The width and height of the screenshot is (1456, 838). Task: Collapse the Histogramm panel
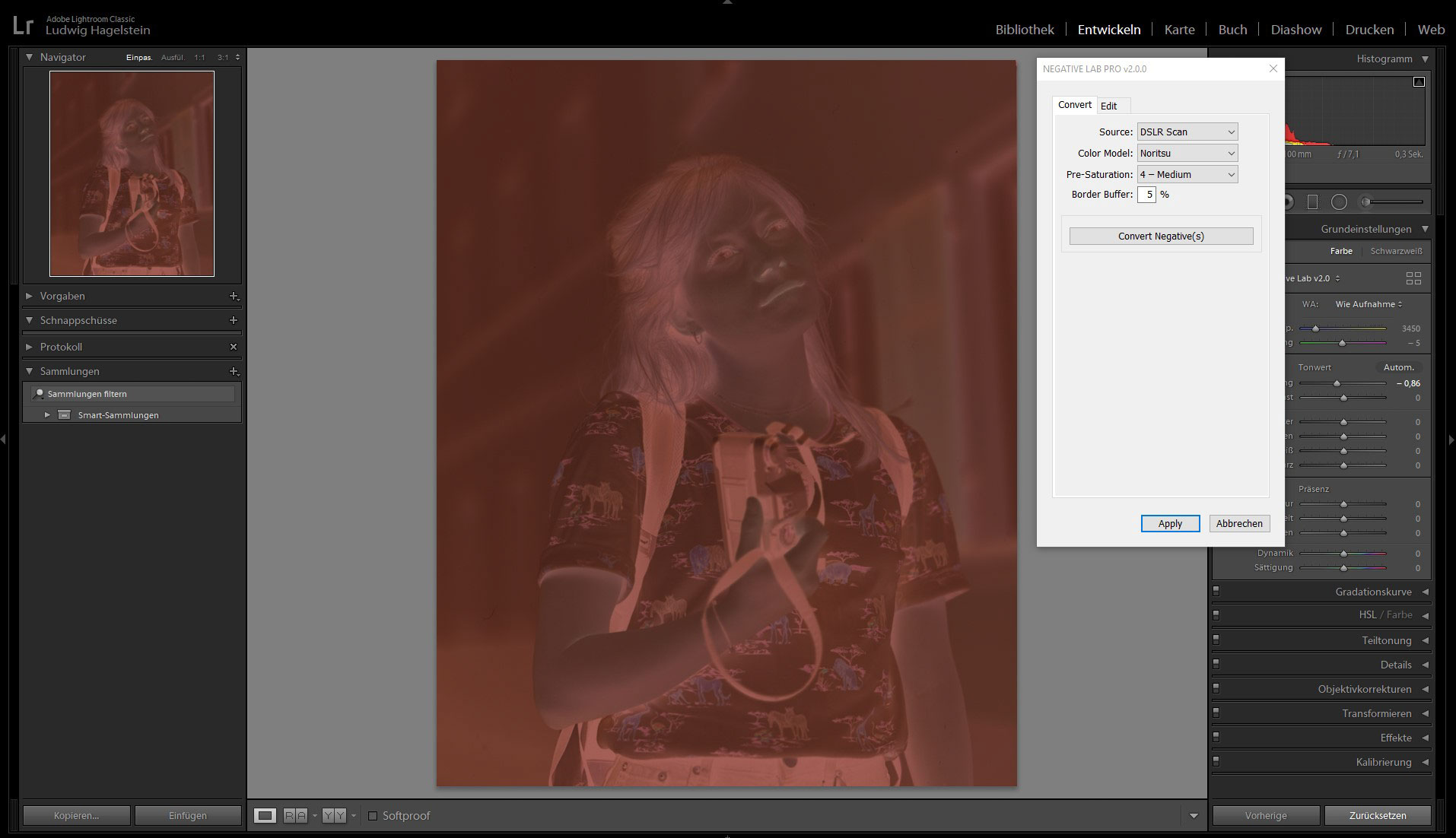pyautogui.click(x=1425, y=59)
